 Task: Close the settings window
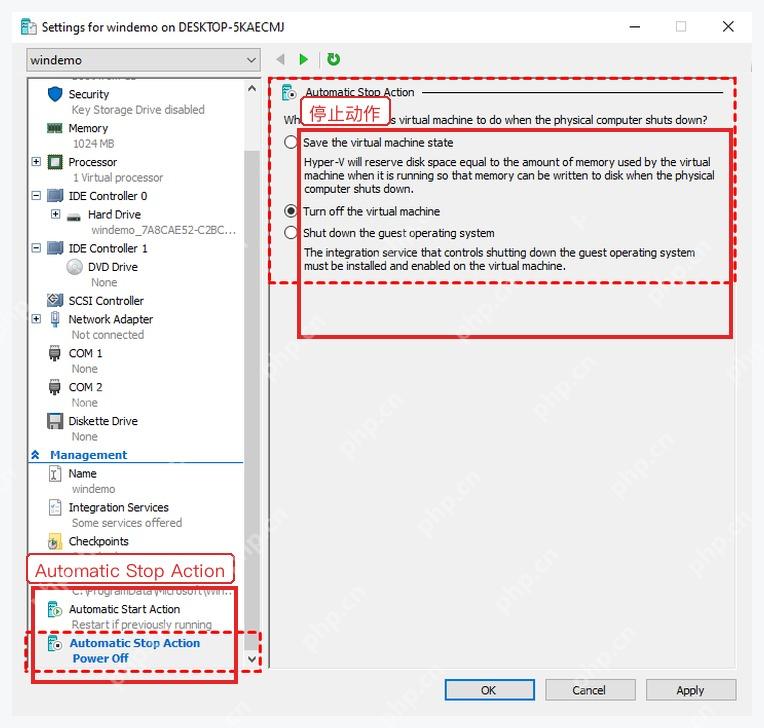pos(728,26)
